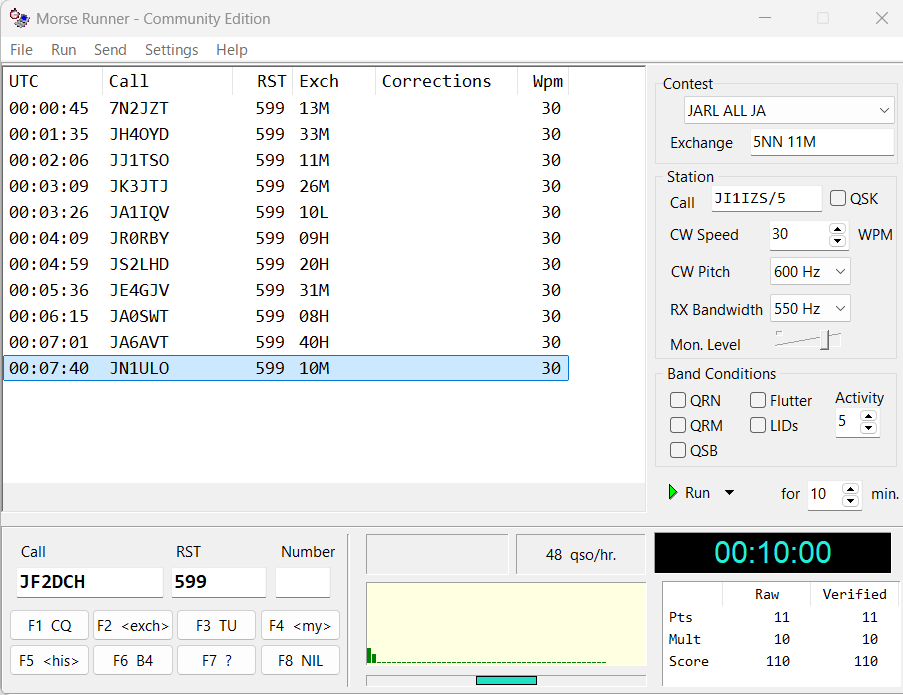Click the Morse Runner app icon in title bar
The width and height of the screenshot is (903, 695).
[20, 18]
